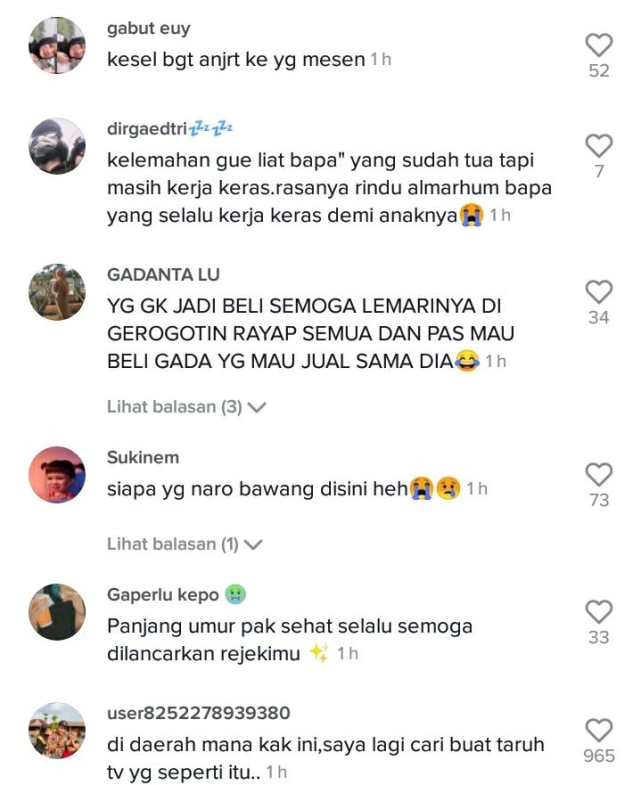Open user8252278939380's avatar

pyautogui.click(x=57, y=730)
